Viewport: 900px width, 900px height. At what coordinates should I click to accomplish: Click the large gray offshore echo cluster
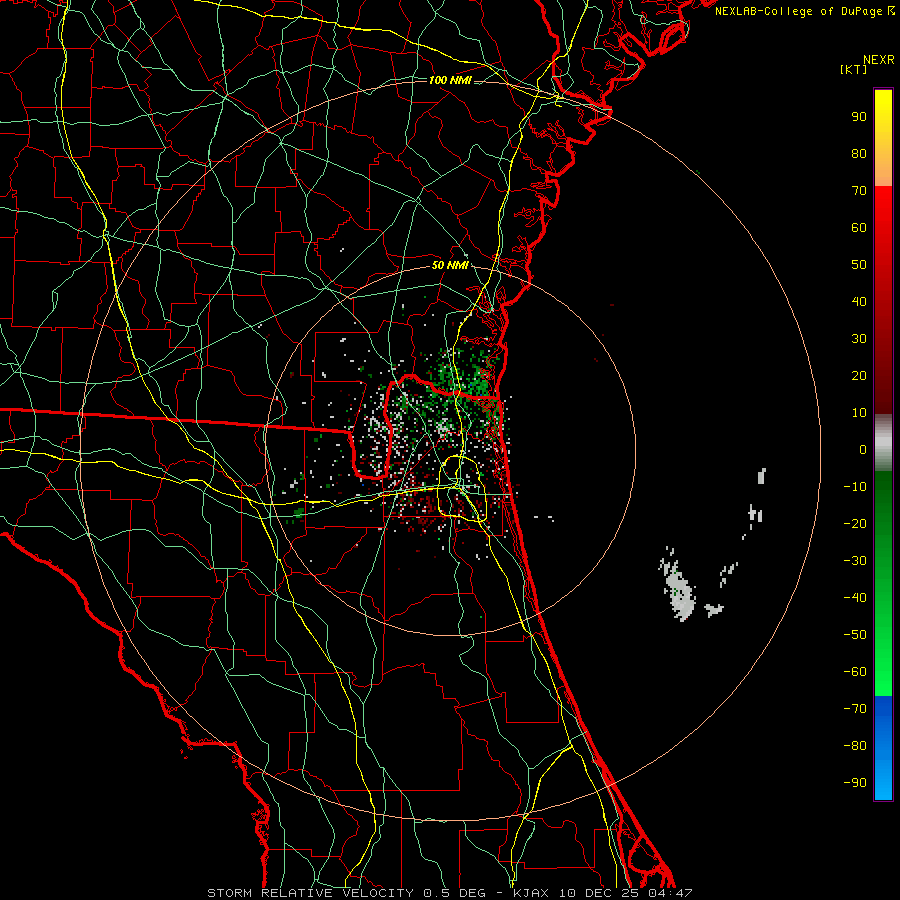680,594
